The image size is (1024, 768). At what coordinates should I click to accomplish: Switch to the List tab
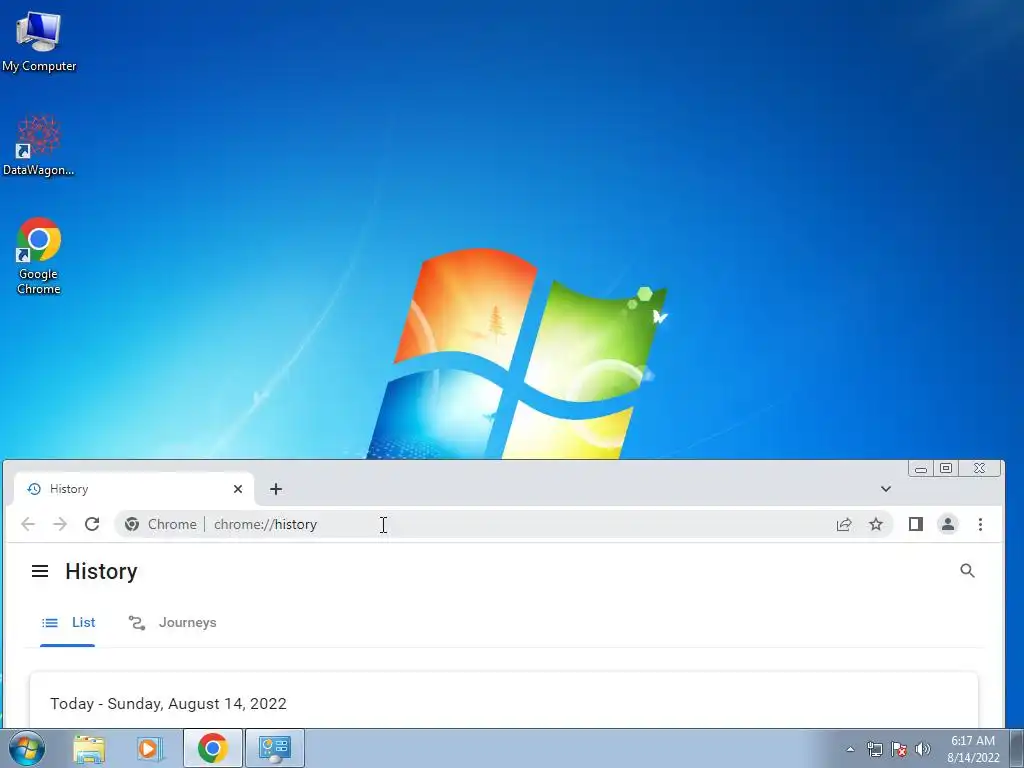pos(68,622)
